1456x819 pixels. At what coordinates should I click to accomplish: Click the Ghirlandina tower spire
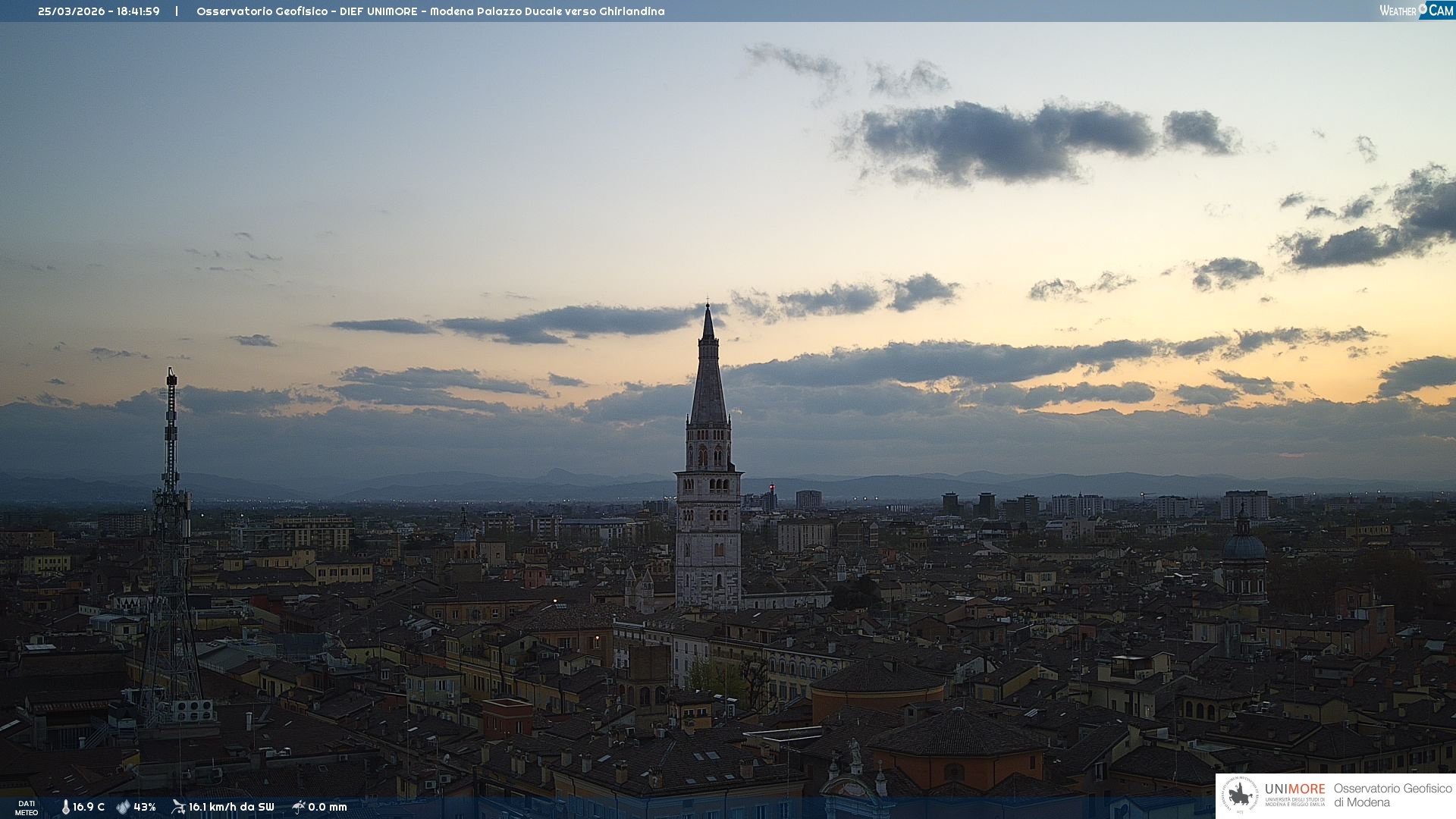(x=708, y=372)
